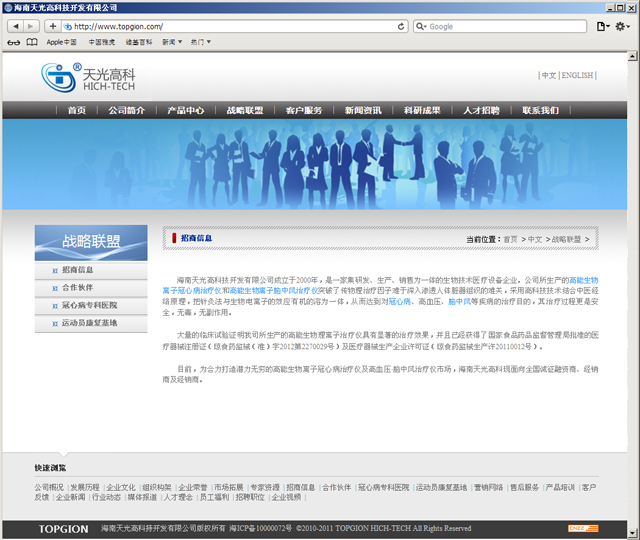This screenshot has width=640, height=540.
Task: Click 冠心病专科医院 sidebar link
Action: 89,305
